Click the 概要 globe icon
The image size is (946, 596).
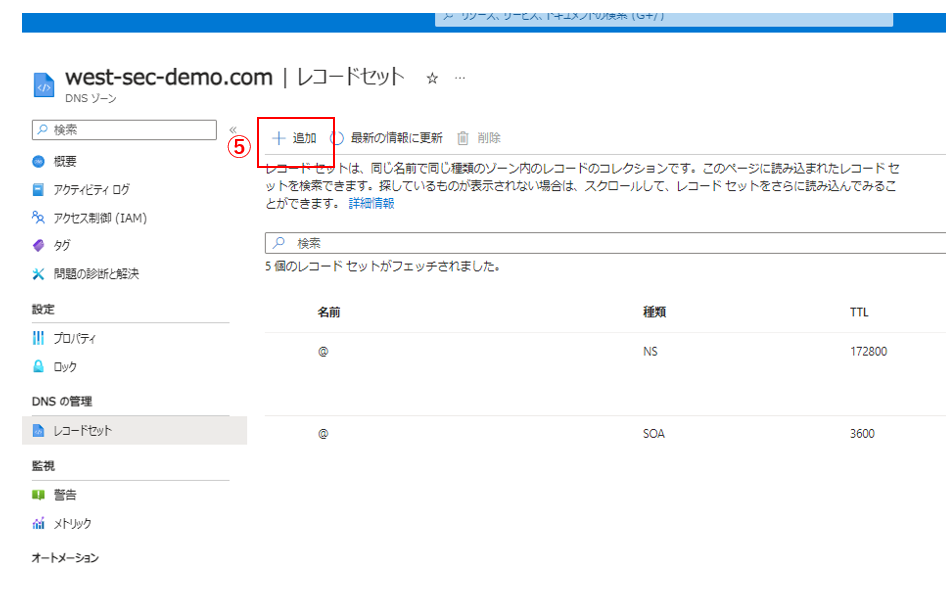tap(38, 161)
